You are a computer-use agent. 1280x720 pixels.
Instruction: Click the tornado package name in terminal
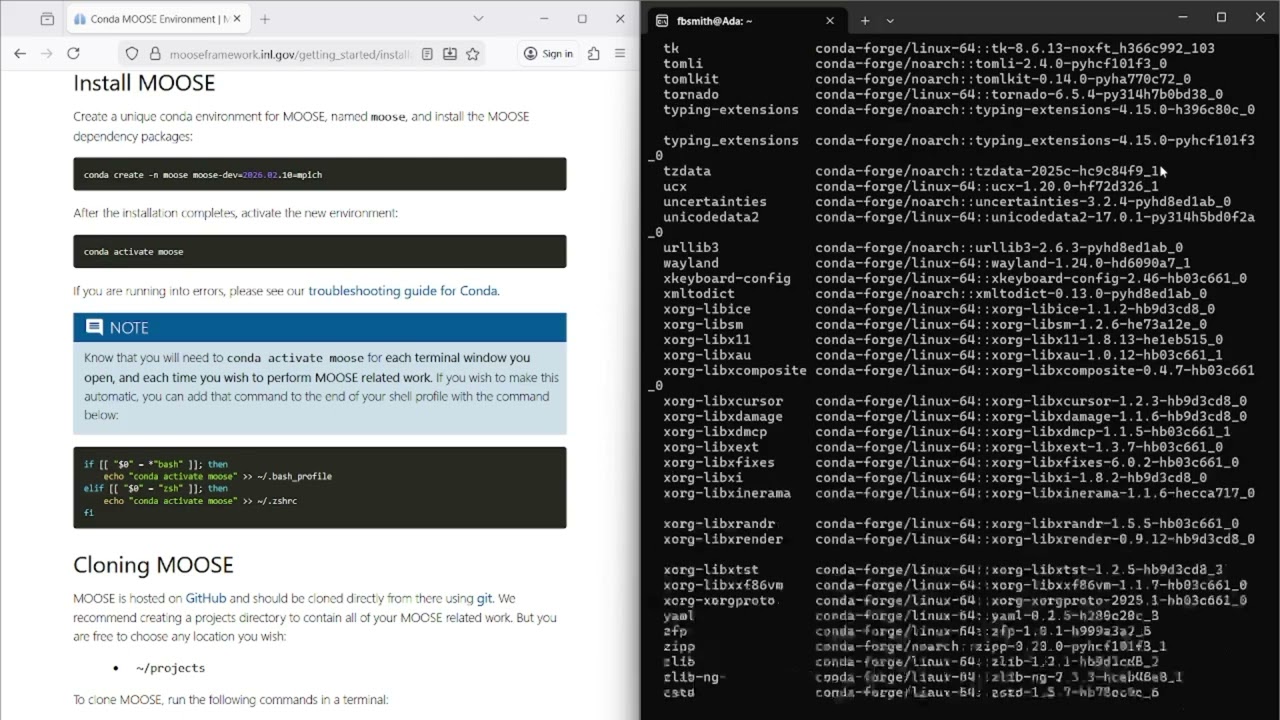[691, 95]
